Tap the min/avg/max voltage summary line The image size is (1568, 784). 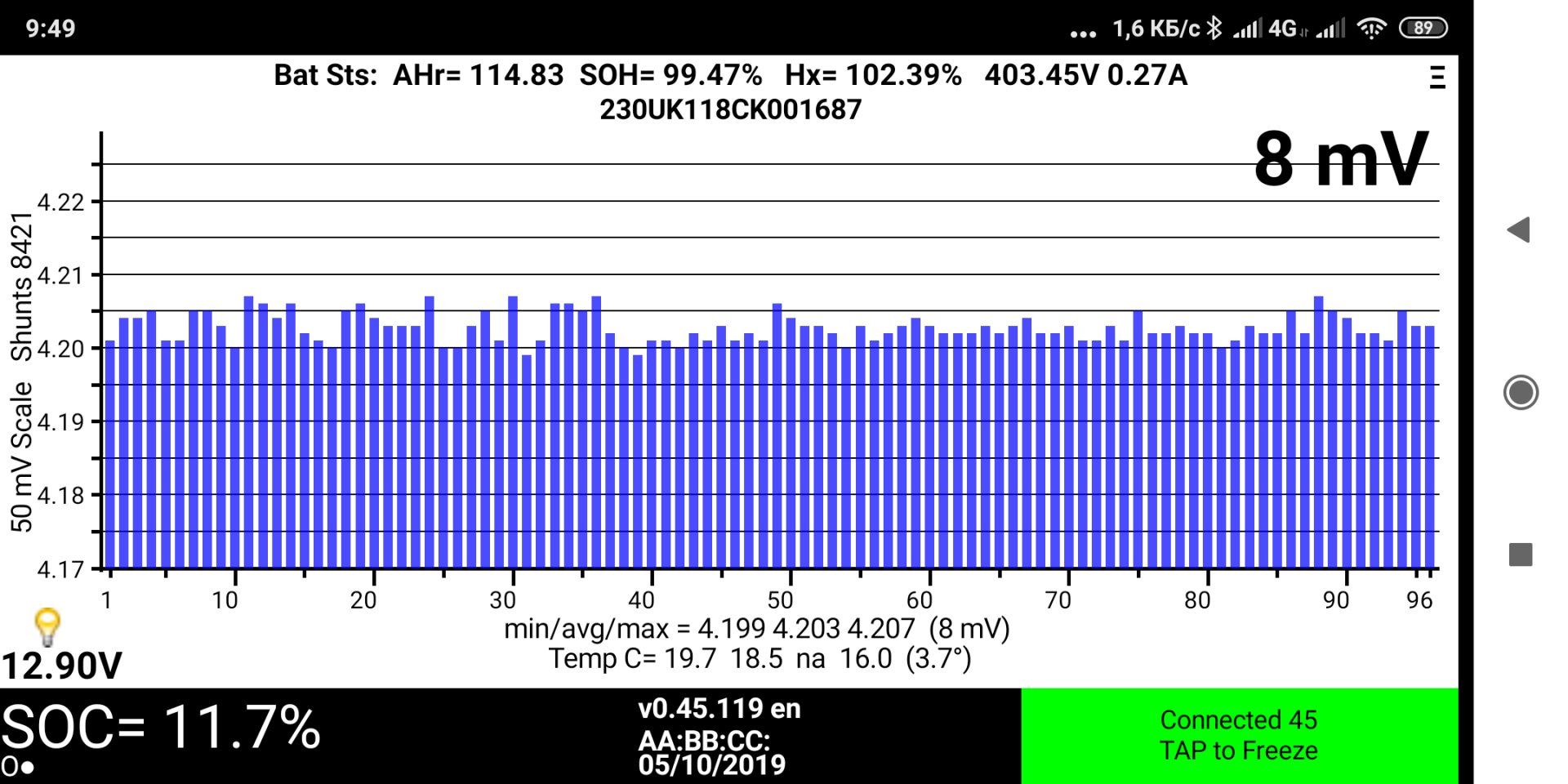point(756,629)
